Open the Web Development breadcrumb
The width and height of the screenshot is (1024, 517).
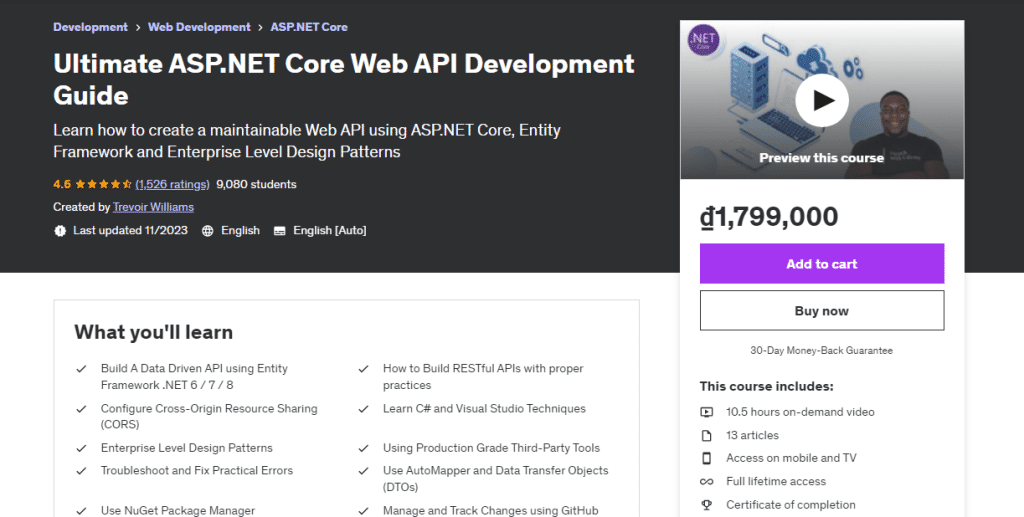point(199,27)
